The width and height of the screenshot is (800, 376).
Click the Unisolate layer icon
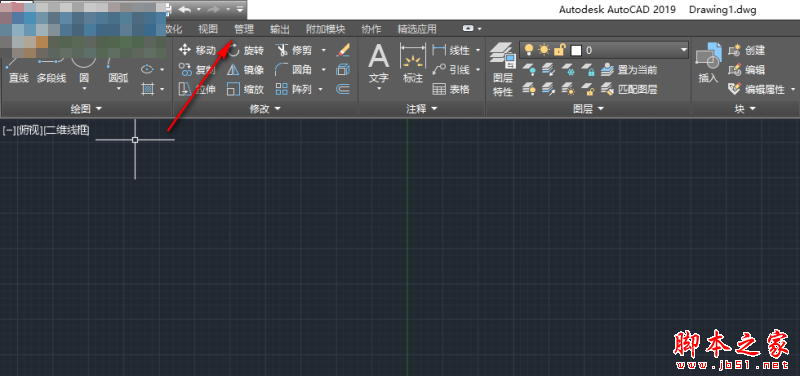click(x=549, y=89)
